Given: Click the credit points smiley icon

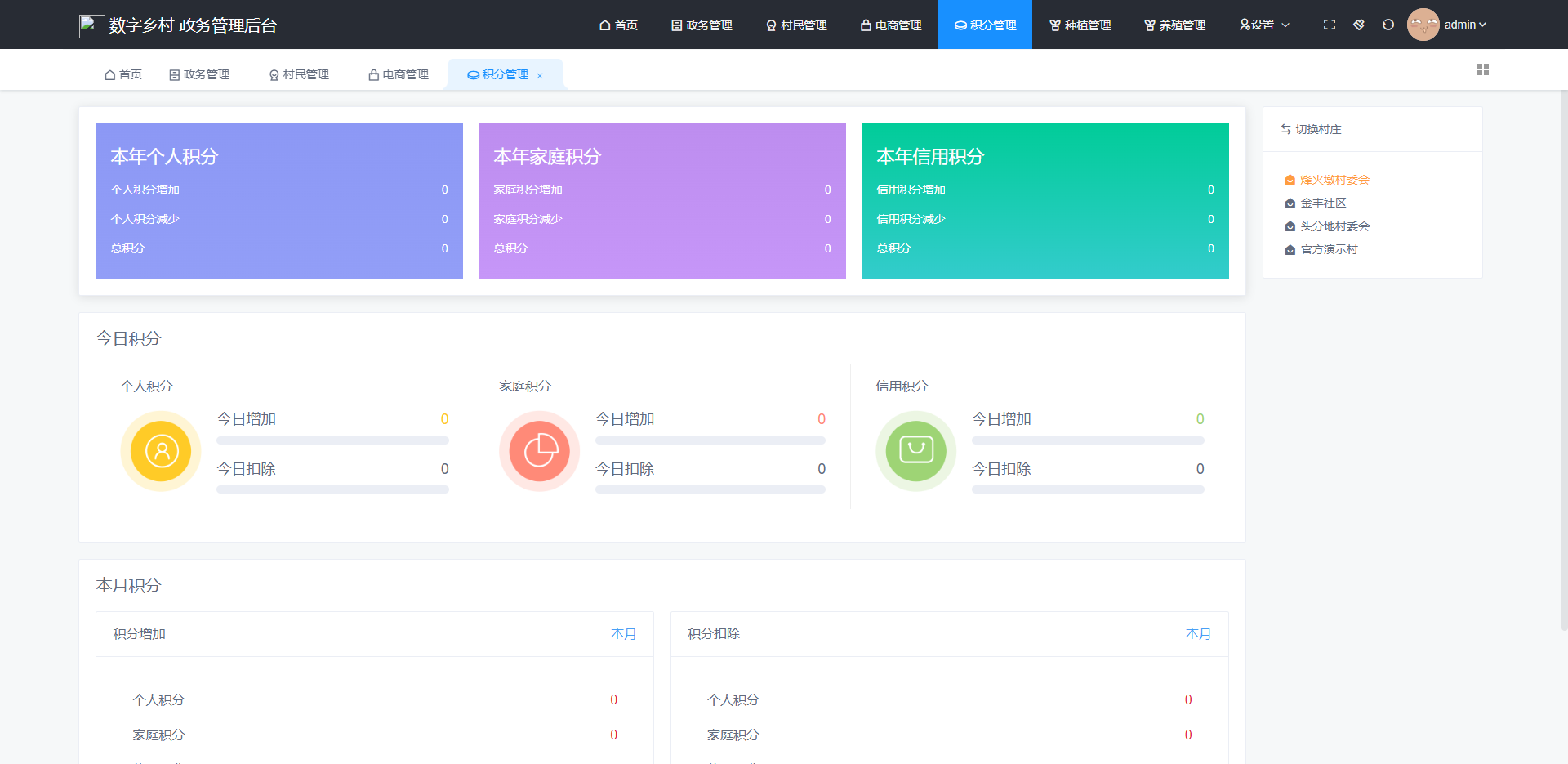Looking at the screenshot, I should [915, 451].
